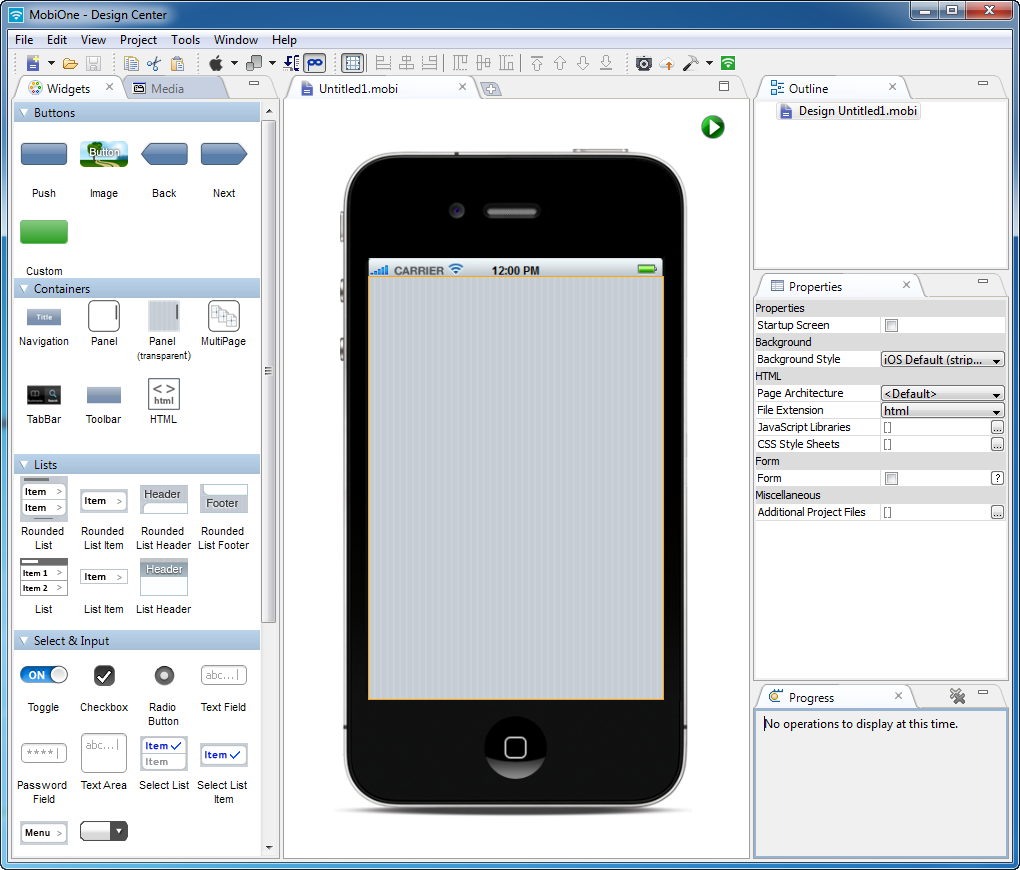Click browse button for Additional Project Files

coord(997,512)
